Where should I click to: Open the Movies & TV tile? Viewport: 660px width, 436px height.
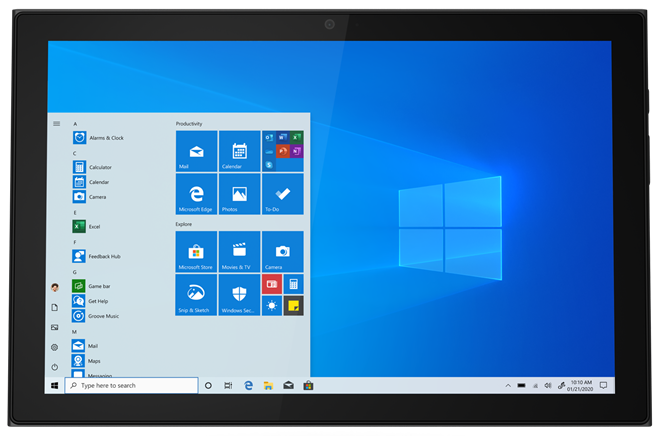pos(240,252)
